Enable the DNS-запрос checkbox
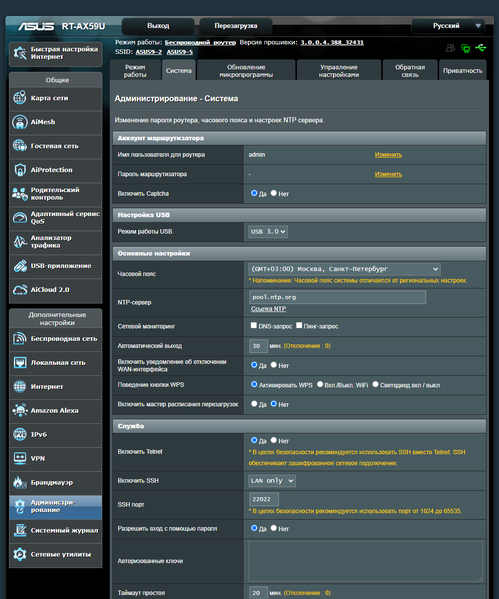The image size is (499, 599). [253, 325]
